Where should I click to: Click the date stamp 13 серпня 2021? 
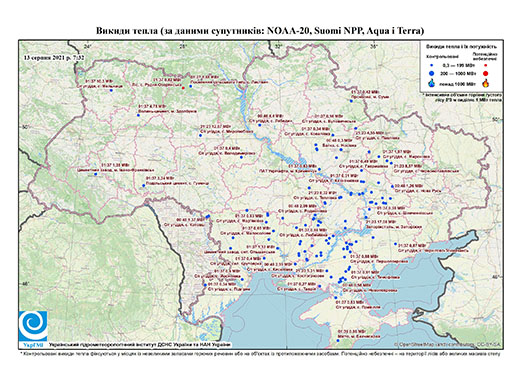pos(54,57)
